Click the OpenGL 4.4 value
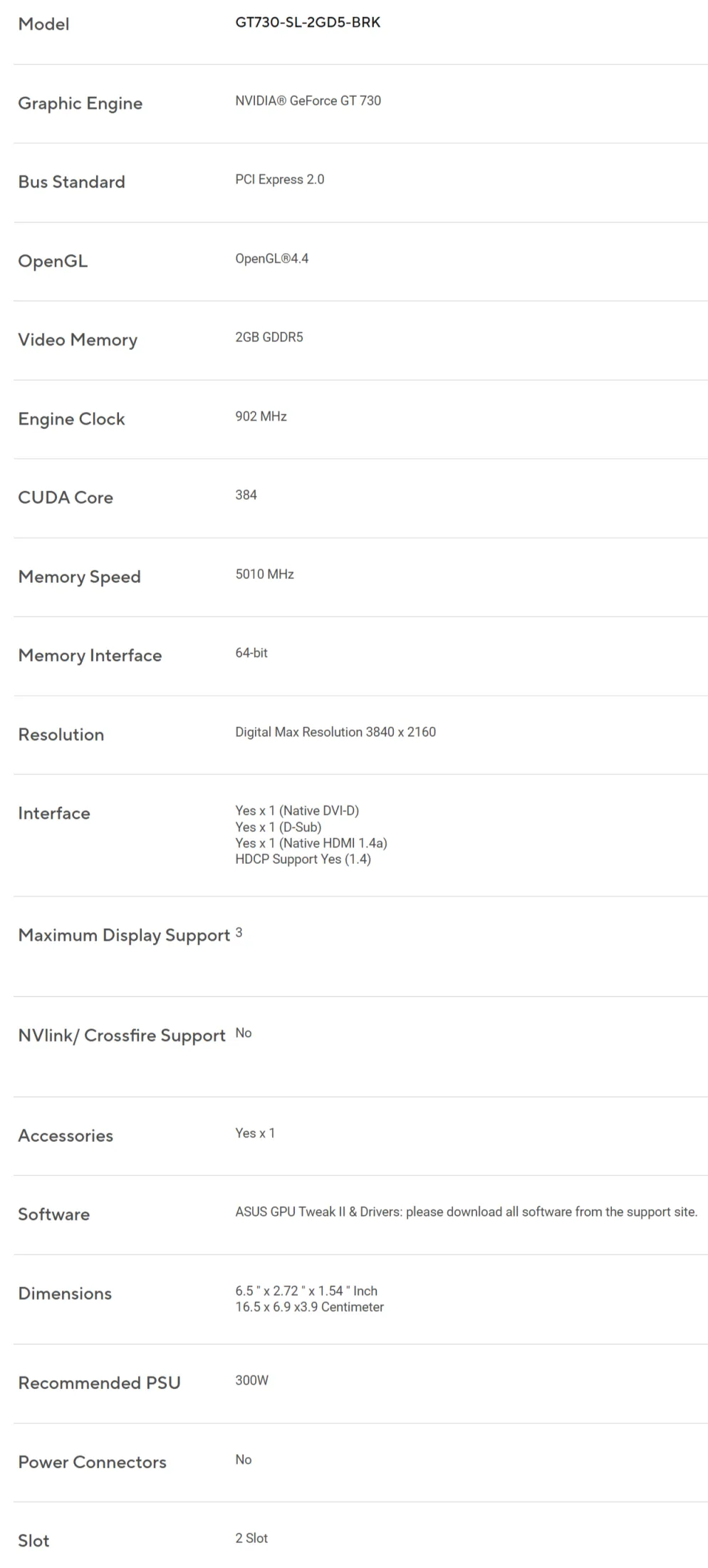 [x=271, y=259]
